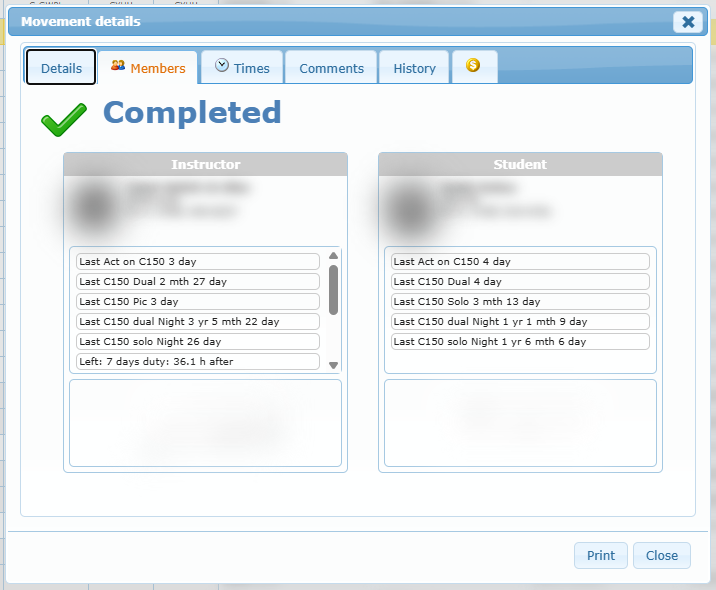Image resolution: width=716 pixels, height=590 pixels.
Task: Select student row 'Last Act on C150 4 day'
Action: click(520, 262)
